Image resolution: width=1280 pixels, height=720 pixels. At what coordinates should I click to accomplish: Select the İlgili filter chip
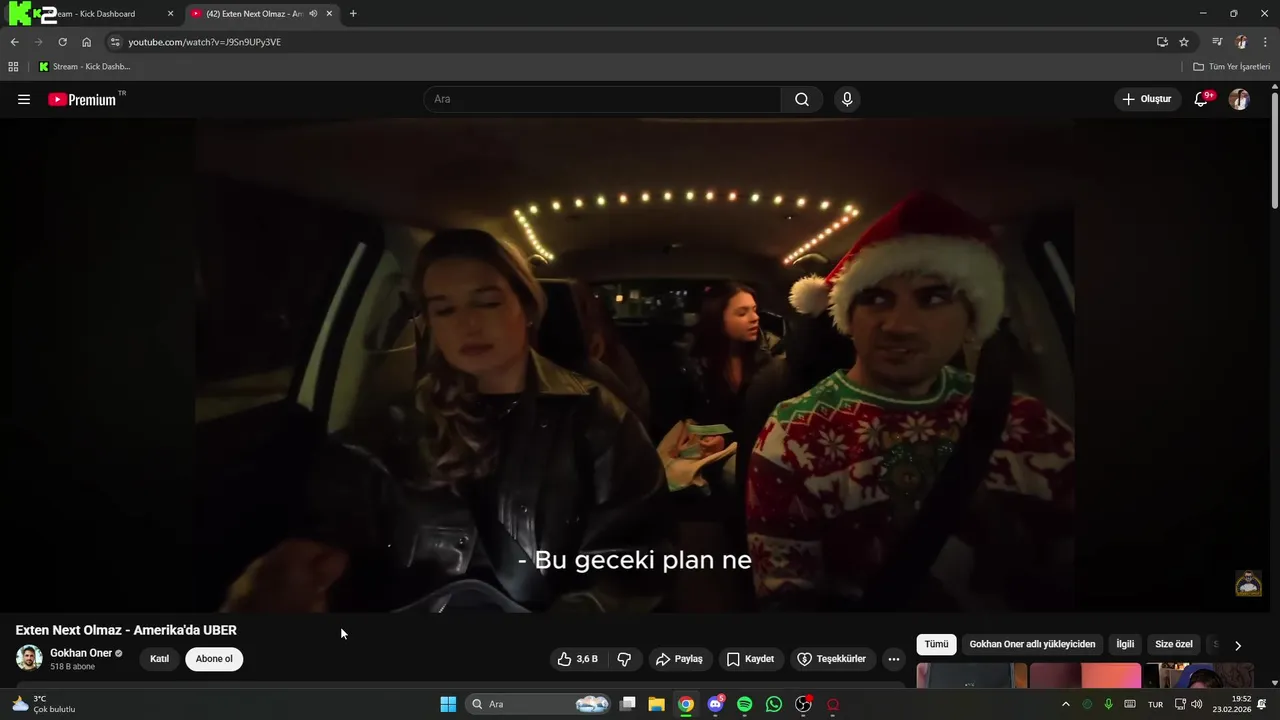coord(1125,645)
